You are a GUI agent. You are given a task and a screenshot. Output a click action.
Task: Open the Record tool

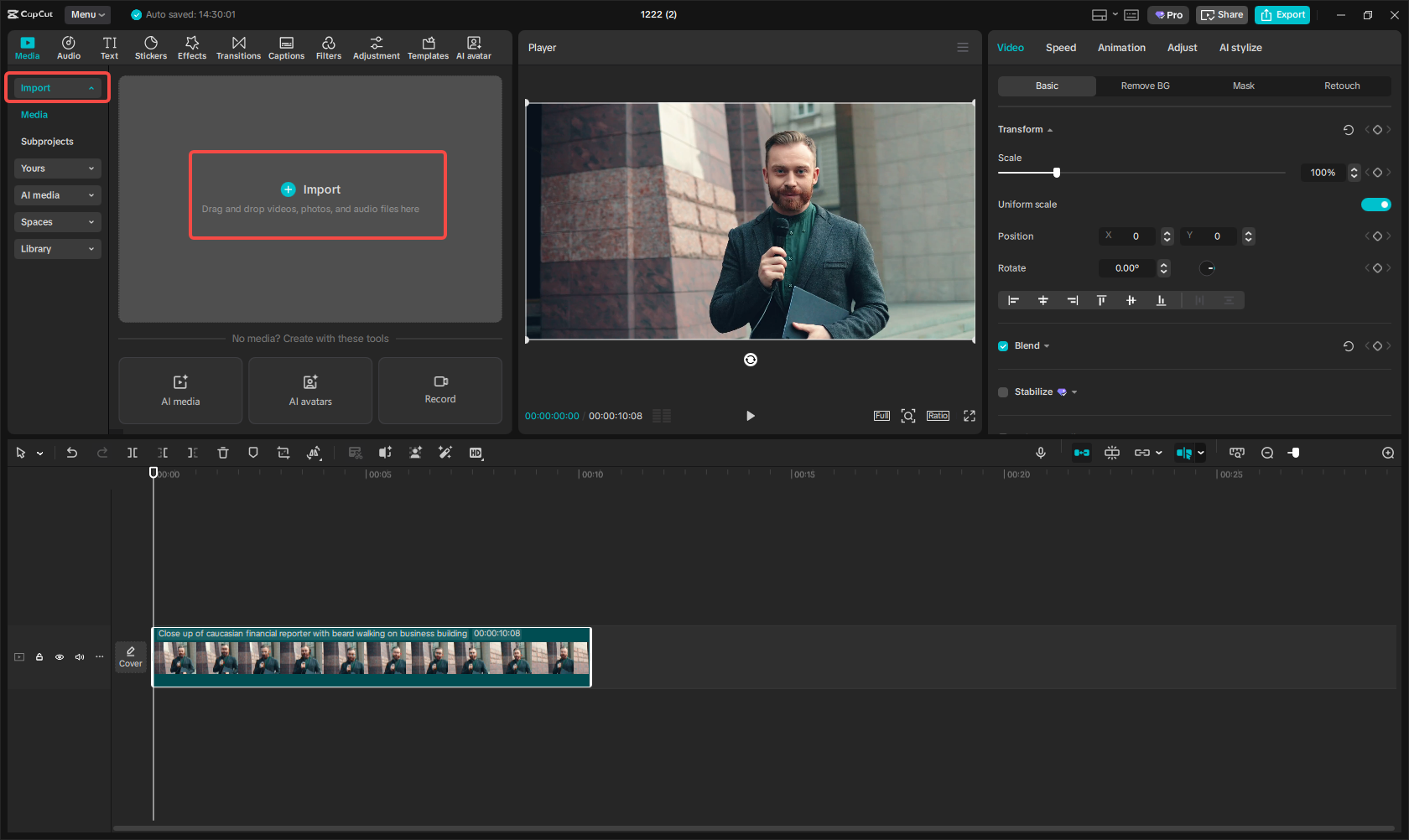tap(439, 391)
